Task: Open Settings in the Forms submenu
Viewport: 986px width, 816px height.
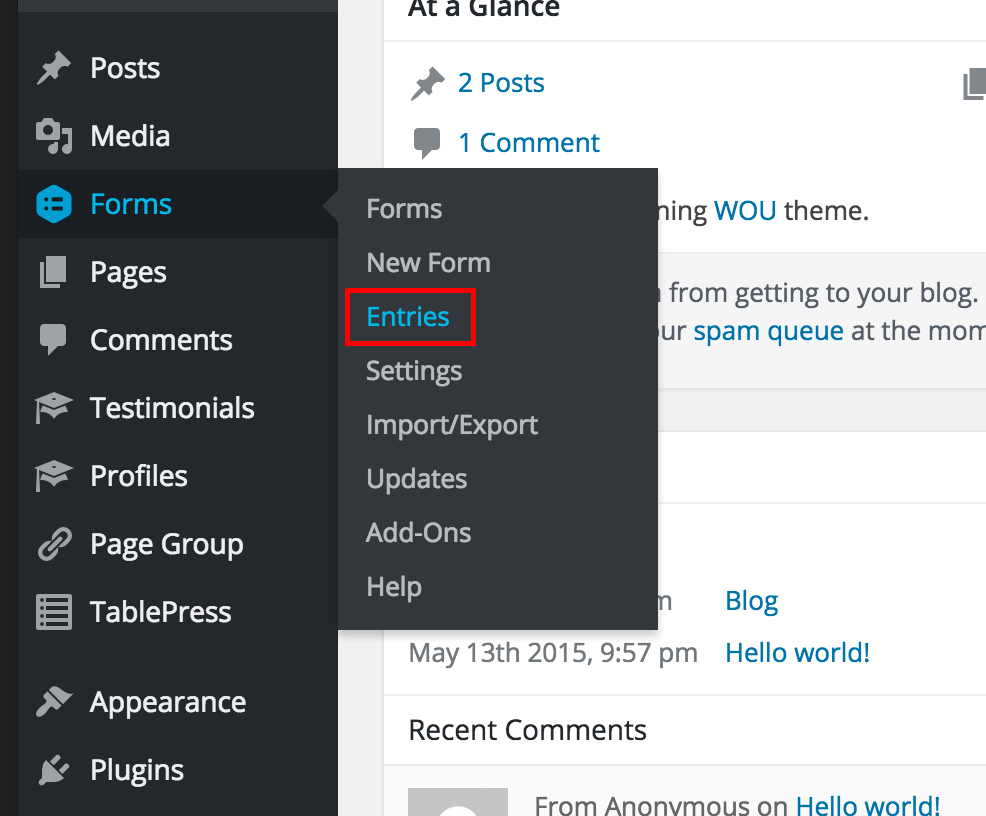Action: [x=414, y=371]
